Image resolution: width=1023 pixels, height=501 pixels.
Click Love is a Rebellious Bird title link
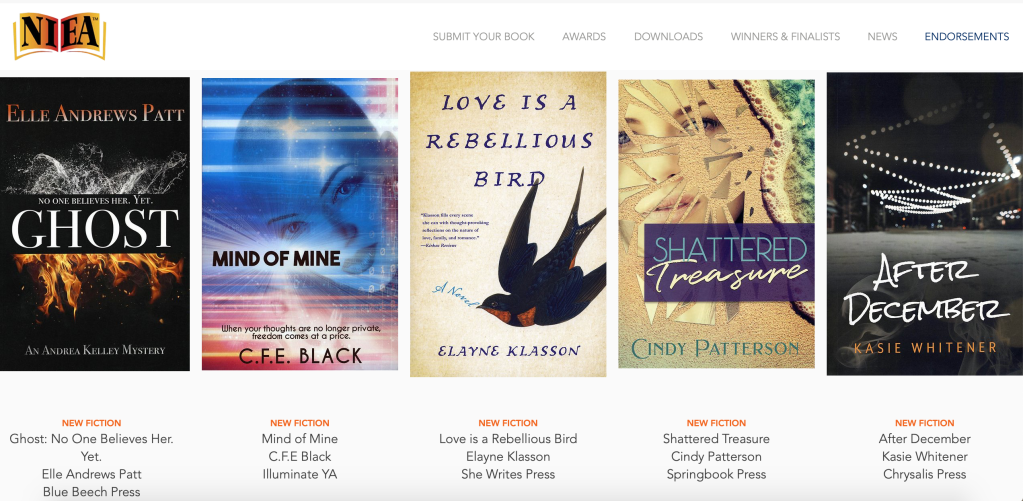pyautogui.click(x=508, y=438)
